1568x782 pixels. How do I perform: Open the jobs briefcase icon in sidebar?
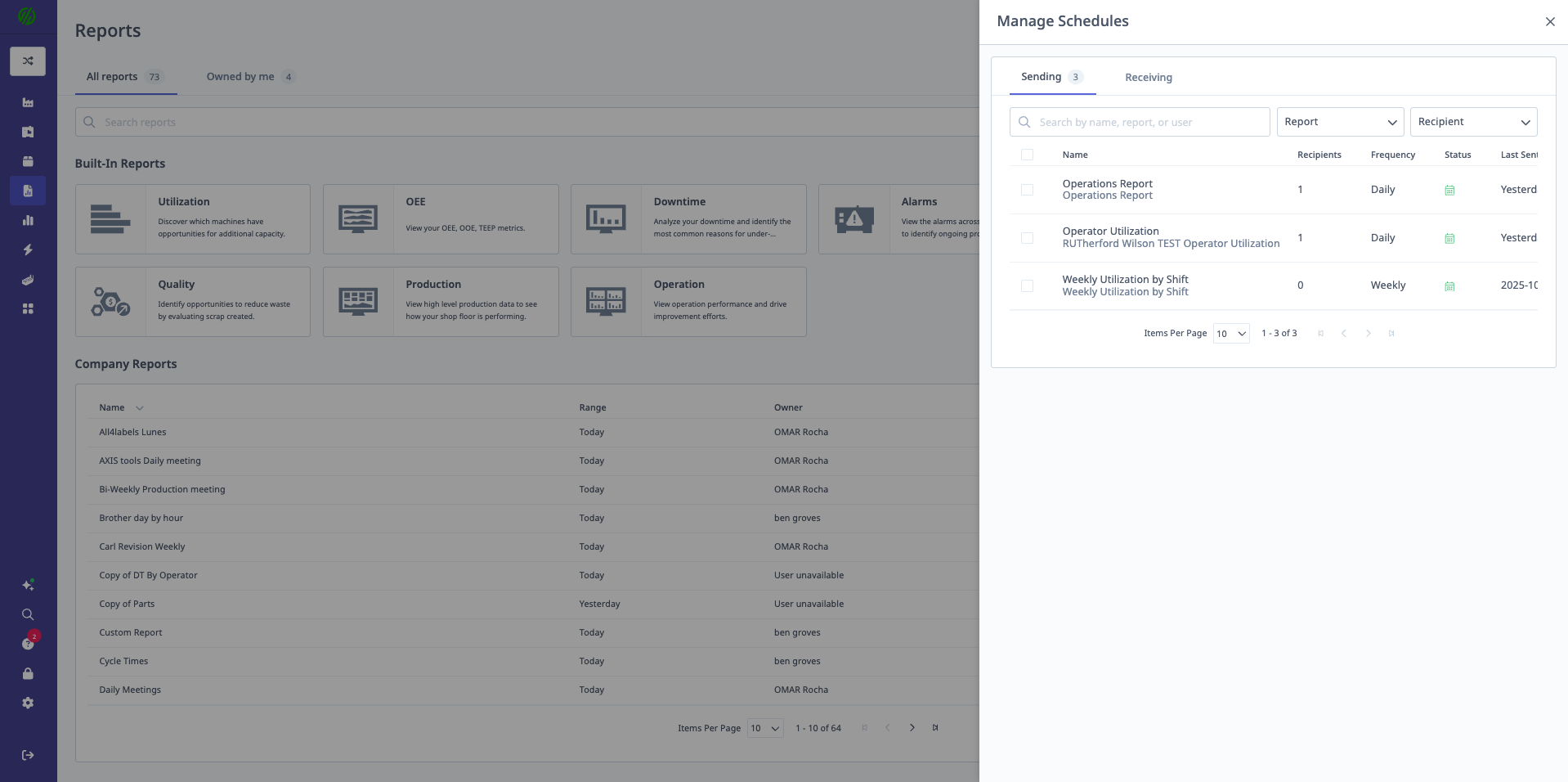pos(28,161)
